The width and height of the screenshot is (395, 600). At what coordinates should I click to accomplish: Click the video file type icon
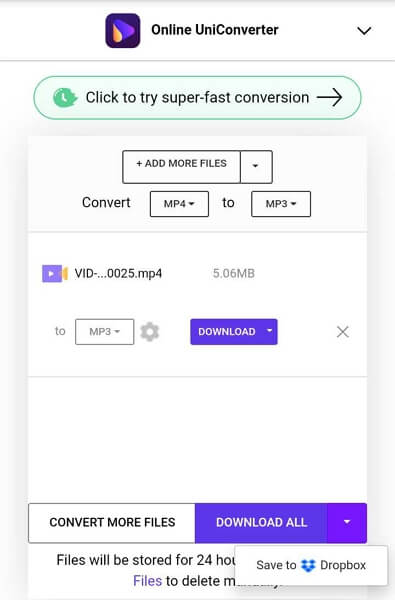pyautogui.click(x=55, y=274)
